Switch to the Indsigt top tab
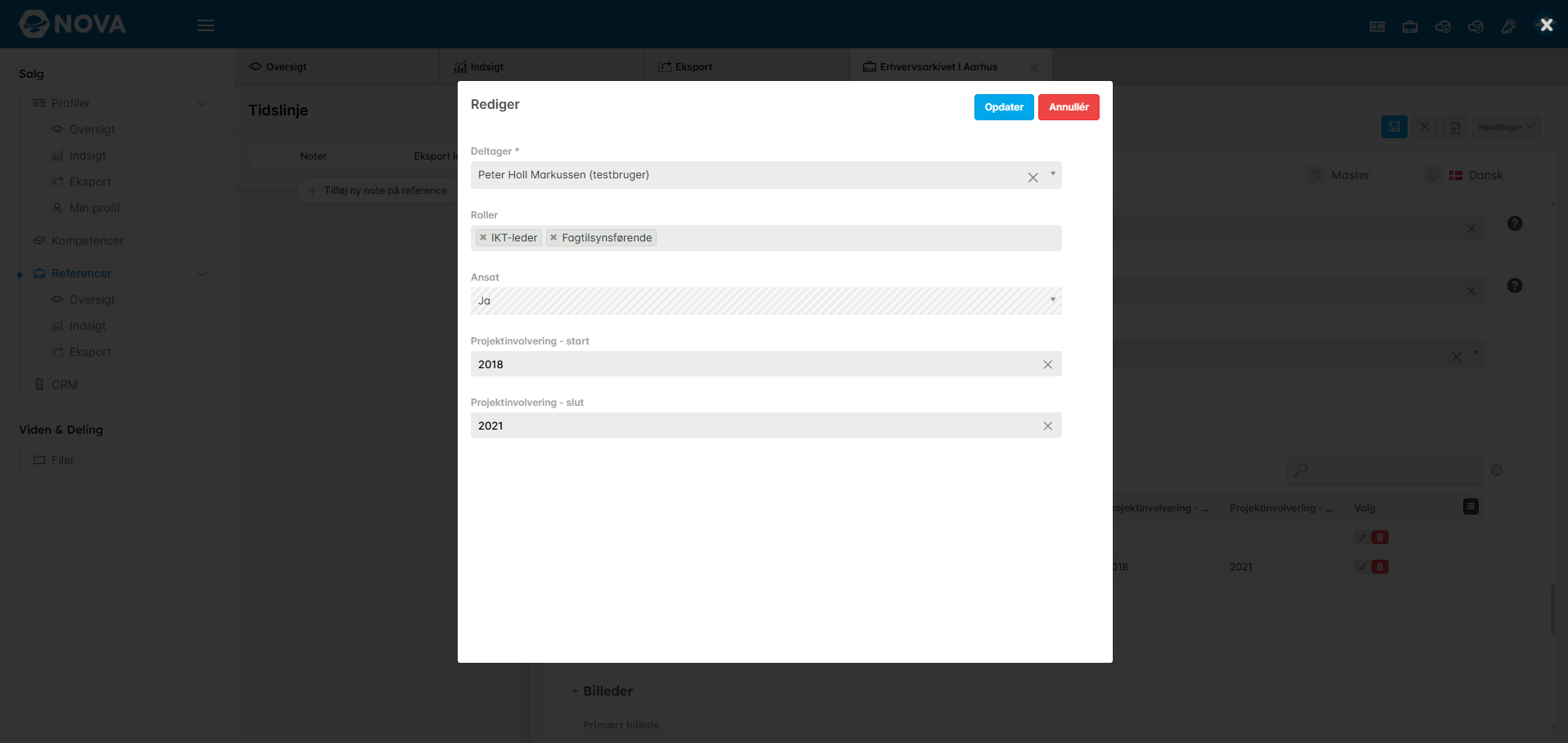The width and height of the screenshot is (1568, 743). point(543,66)
